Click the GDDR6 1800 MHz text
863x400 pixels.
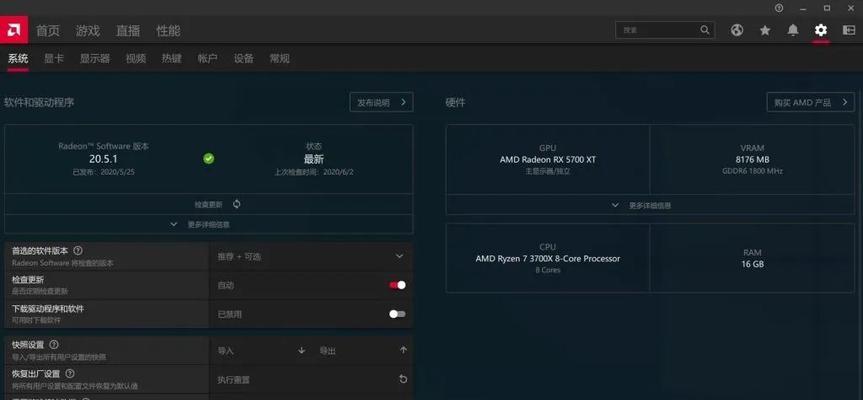pyautogui.click(x=752, y=171)
